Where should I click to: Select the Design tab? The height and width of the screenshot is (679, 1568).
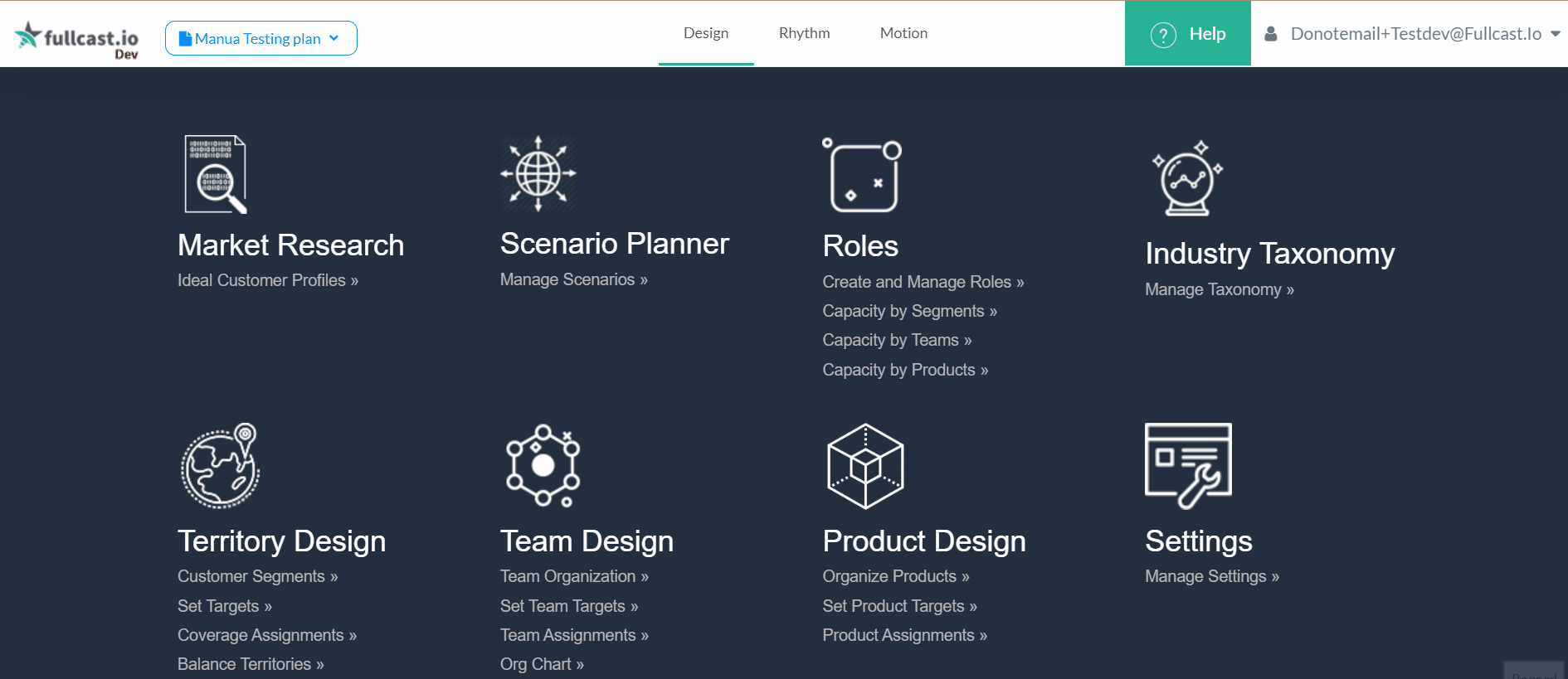[x=706, y=33]
